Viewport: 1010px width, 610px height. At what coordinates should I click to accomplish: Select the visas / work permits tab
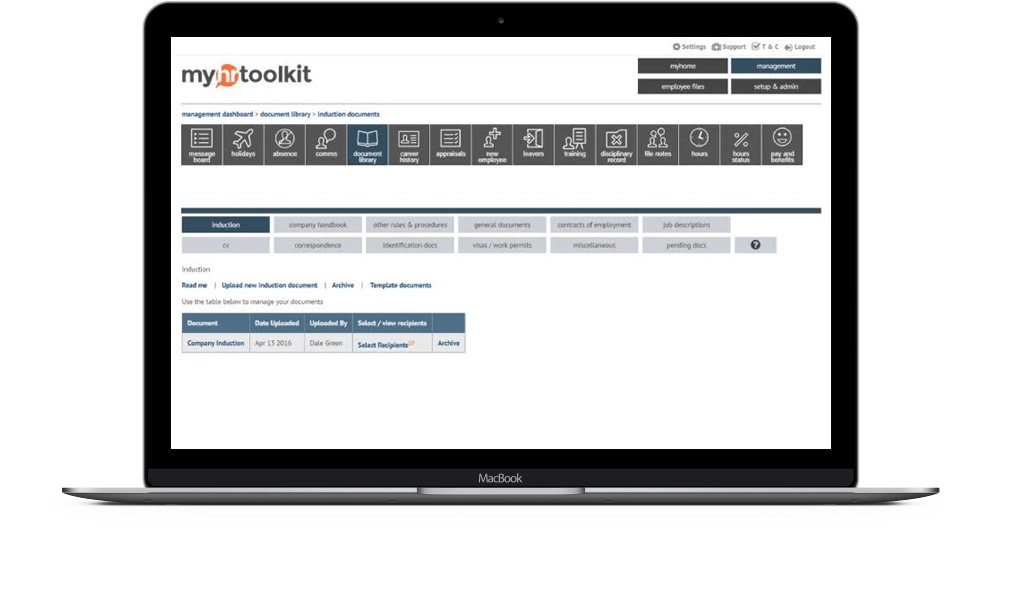[x=501, y=244]
